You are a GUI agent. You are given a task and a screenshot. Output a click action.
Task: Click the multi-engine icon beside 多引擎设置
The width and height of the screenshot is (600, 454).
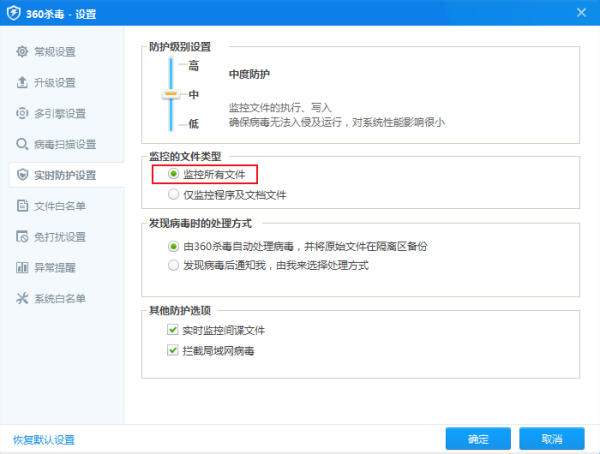22,113
